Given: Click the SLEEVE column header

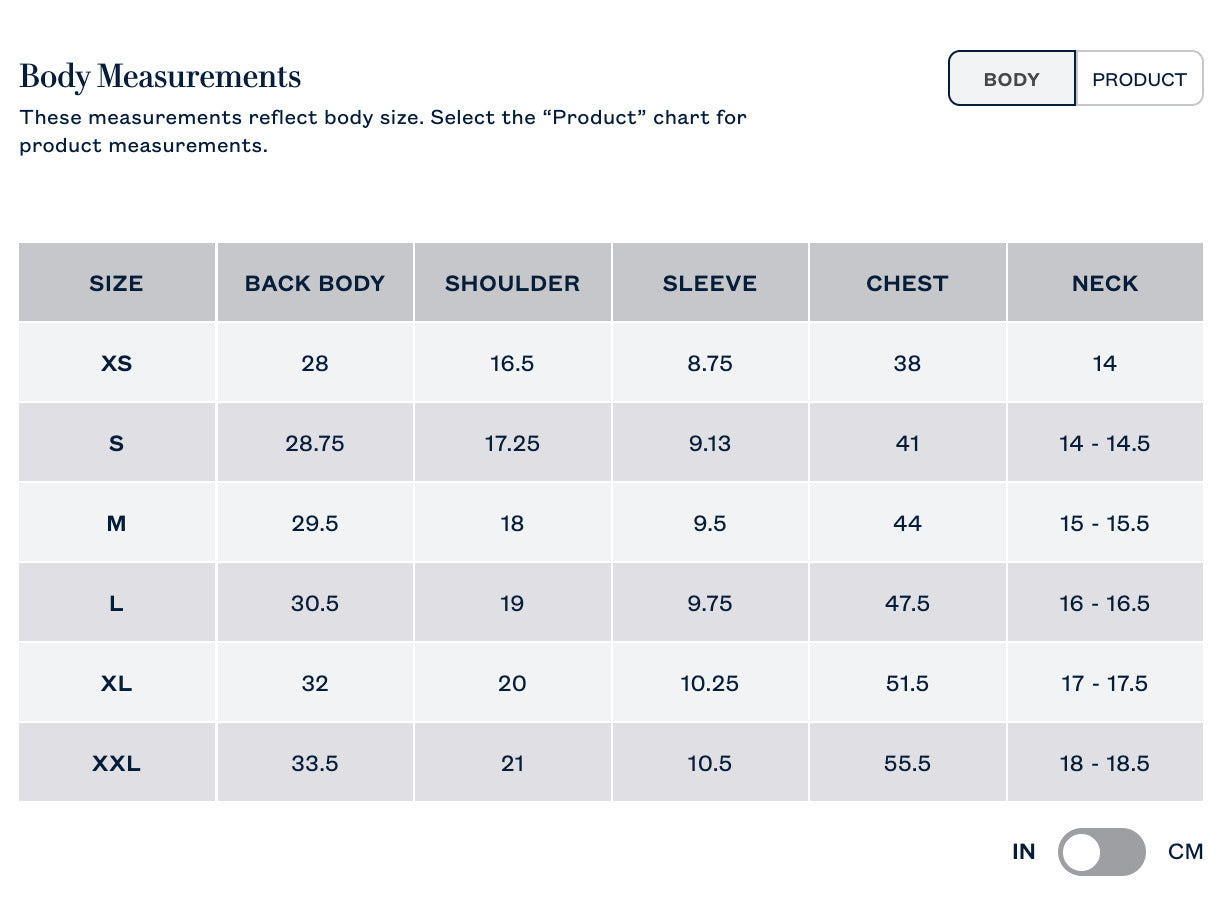Looking at the screenshot, I should tap(709, 283).
